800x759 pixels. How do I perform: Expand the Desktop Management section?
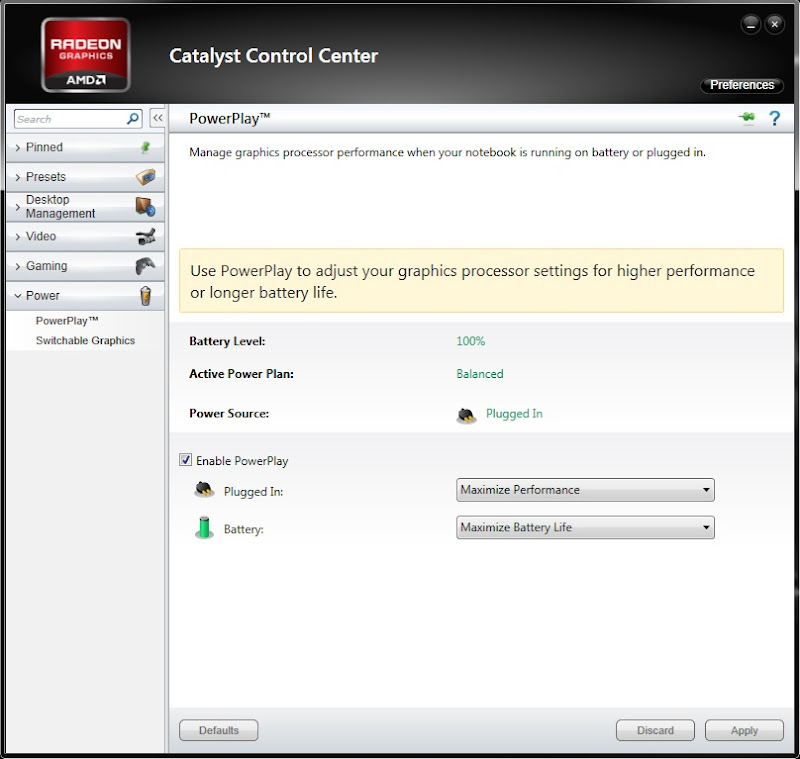pos(85,207)
